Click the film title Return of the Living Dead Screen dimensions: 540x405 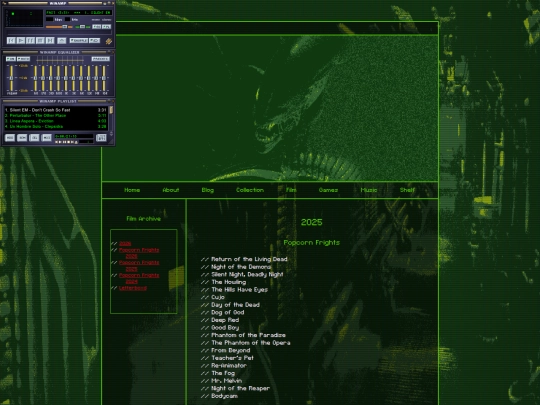249,259
